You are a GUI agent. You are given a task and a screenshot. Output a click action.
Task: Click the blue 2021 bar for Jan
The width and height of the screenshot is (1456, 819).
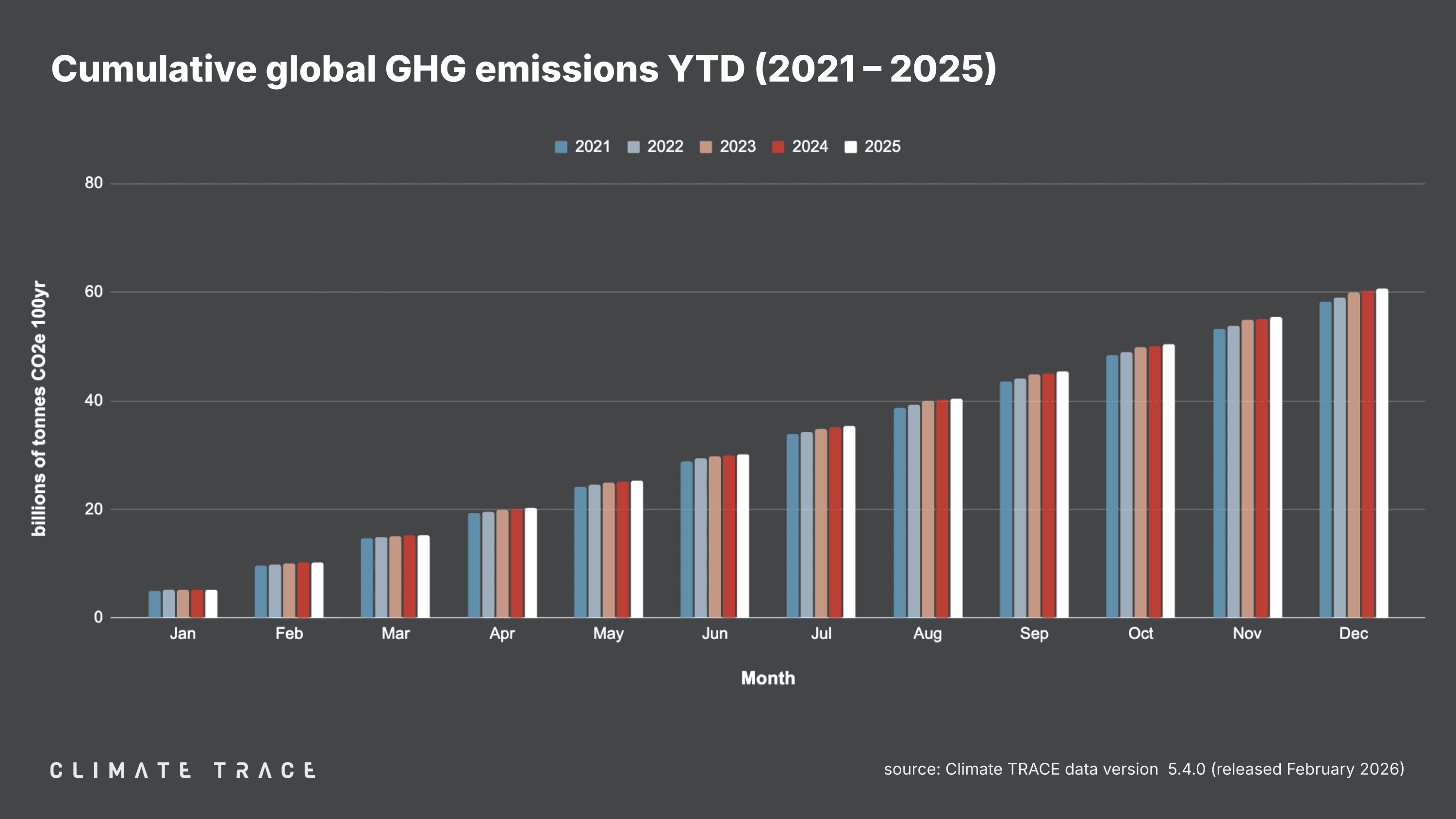tap(154, 604)
